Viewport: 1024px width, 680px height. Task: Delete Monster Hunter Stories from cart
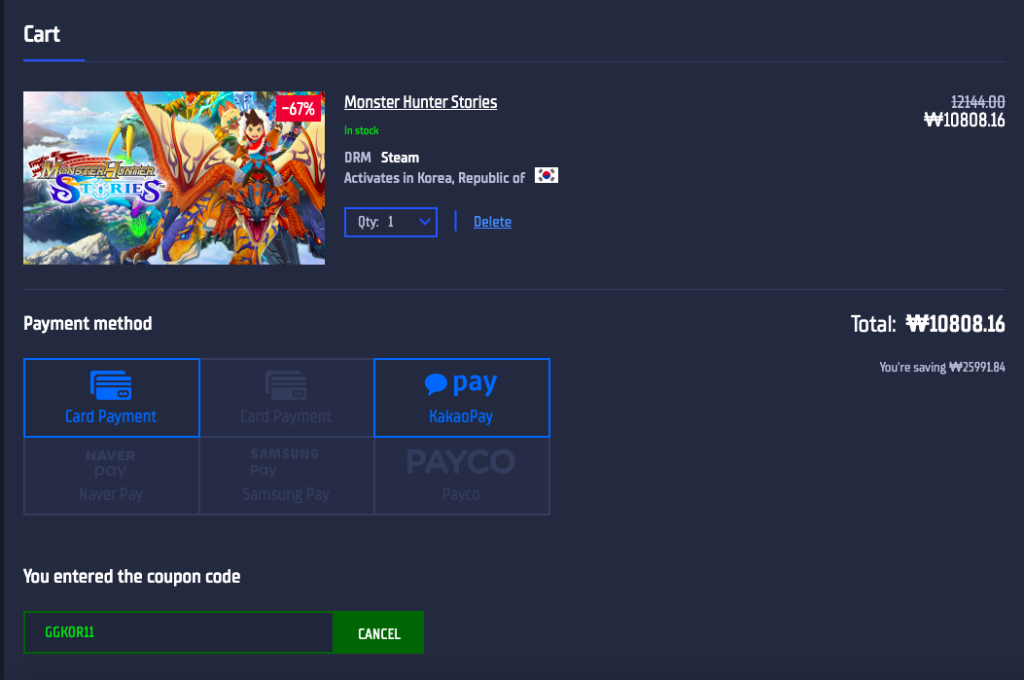pos(492,222)
